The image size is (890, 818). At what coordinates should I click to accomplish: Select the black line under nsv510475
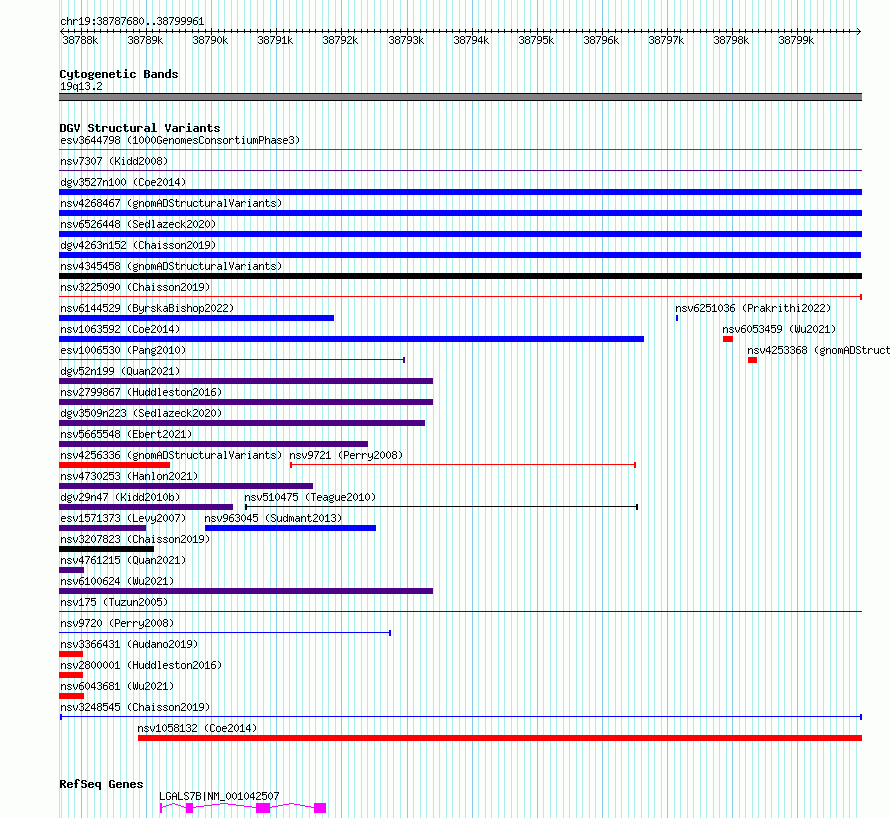point(441,507)
